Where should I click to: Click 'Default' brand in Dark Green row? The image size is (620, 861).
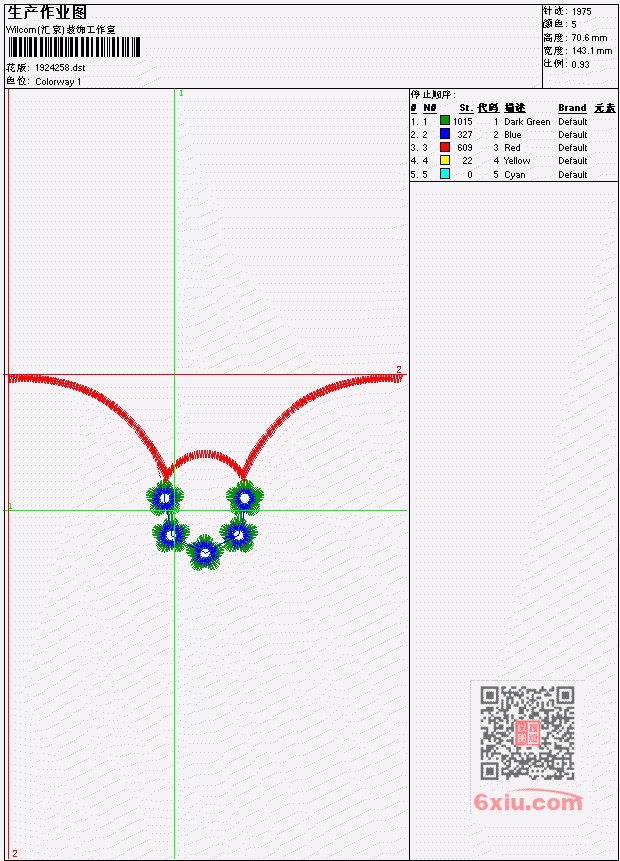pyautogui.click(x=573, y=121)
